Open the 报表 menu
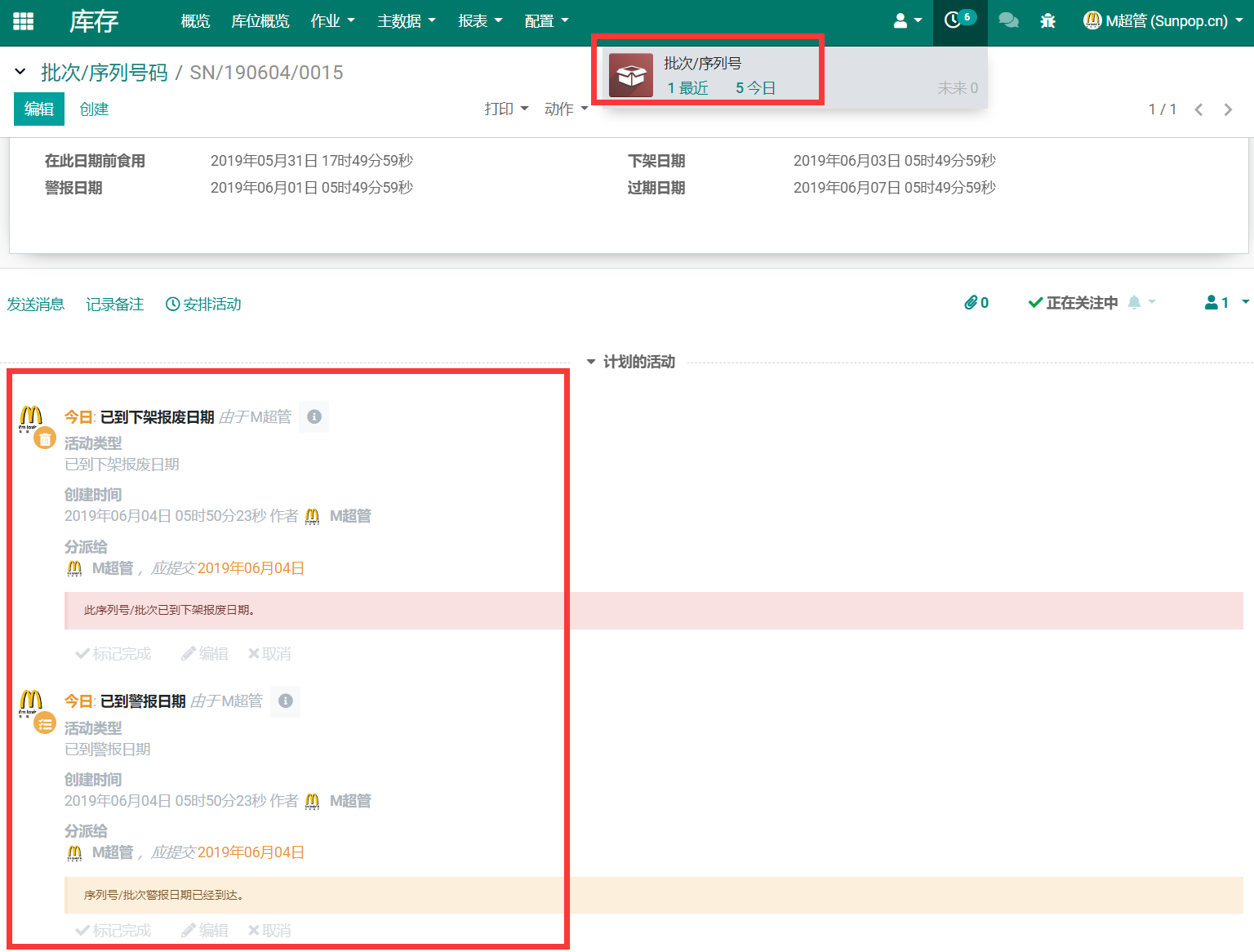Screen dimensions: 1254x952 pyautogui.click(x=480, y=21)
